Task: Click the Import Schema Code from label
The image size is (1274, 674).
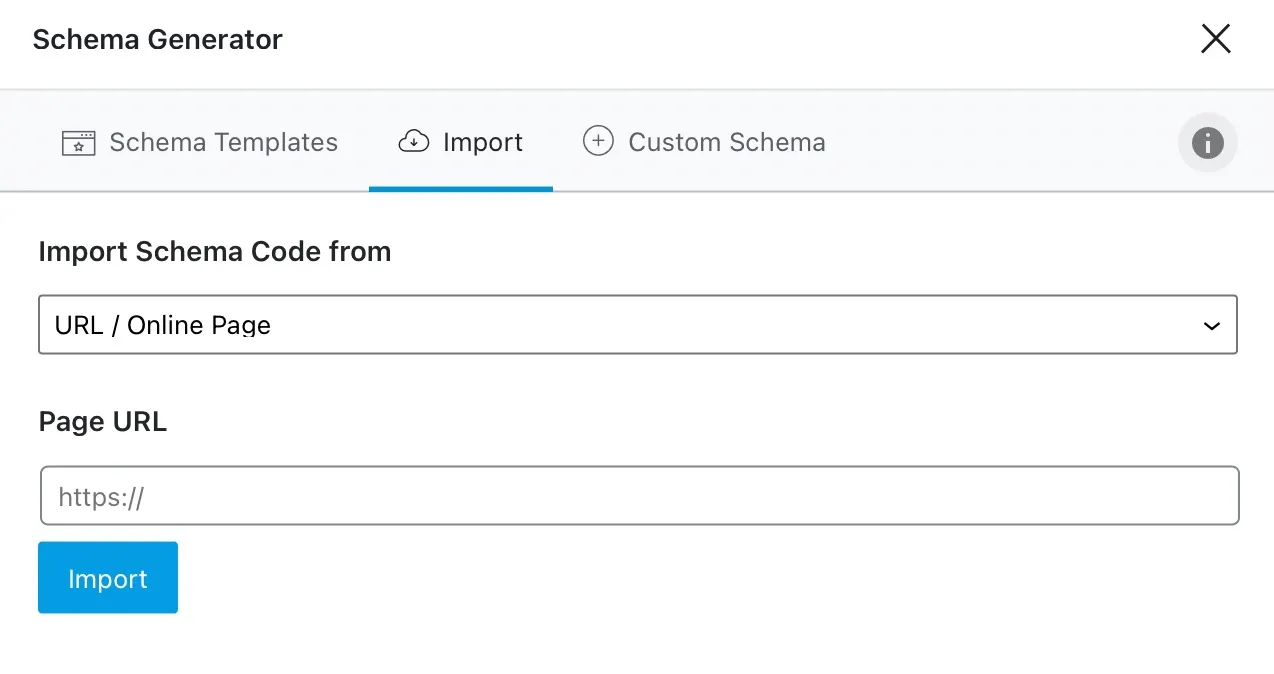Action: (x=214, y=252)
